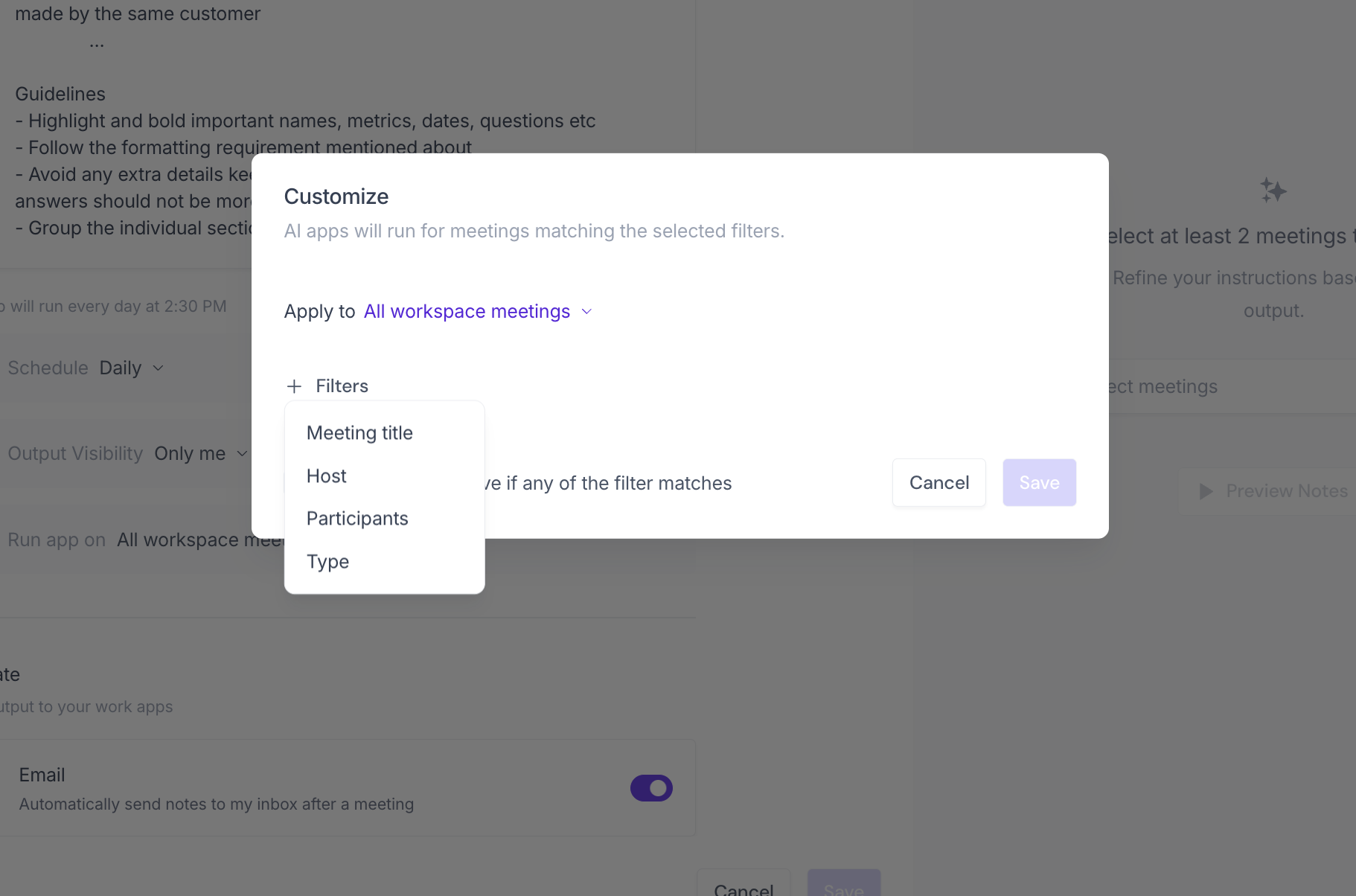Click the sparkle AI icon
The width and height of the screenshot is (1356, 896).
(1273, 191)
